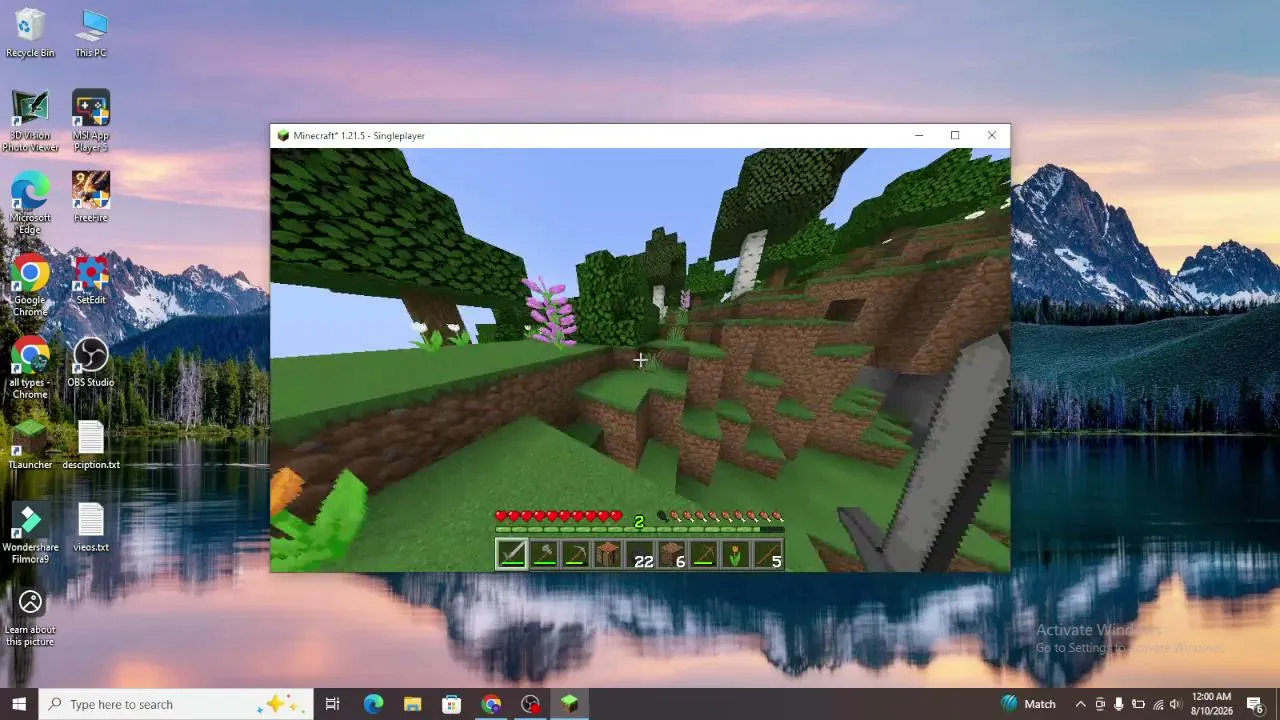Open File Explorer from the taskbar

click(x=412, y=704)
